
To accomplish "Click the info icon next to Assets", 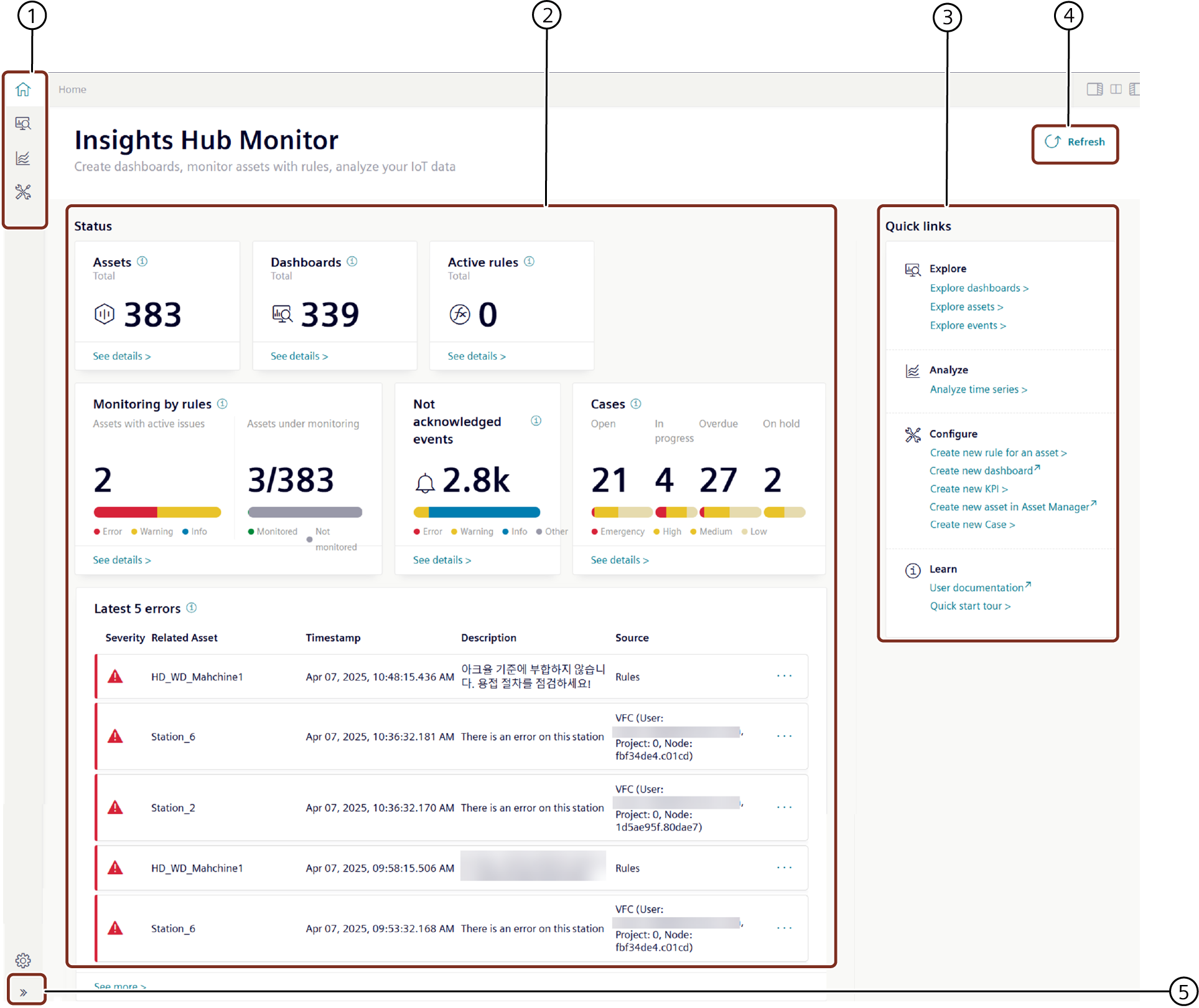I will (x=142, y=261).
